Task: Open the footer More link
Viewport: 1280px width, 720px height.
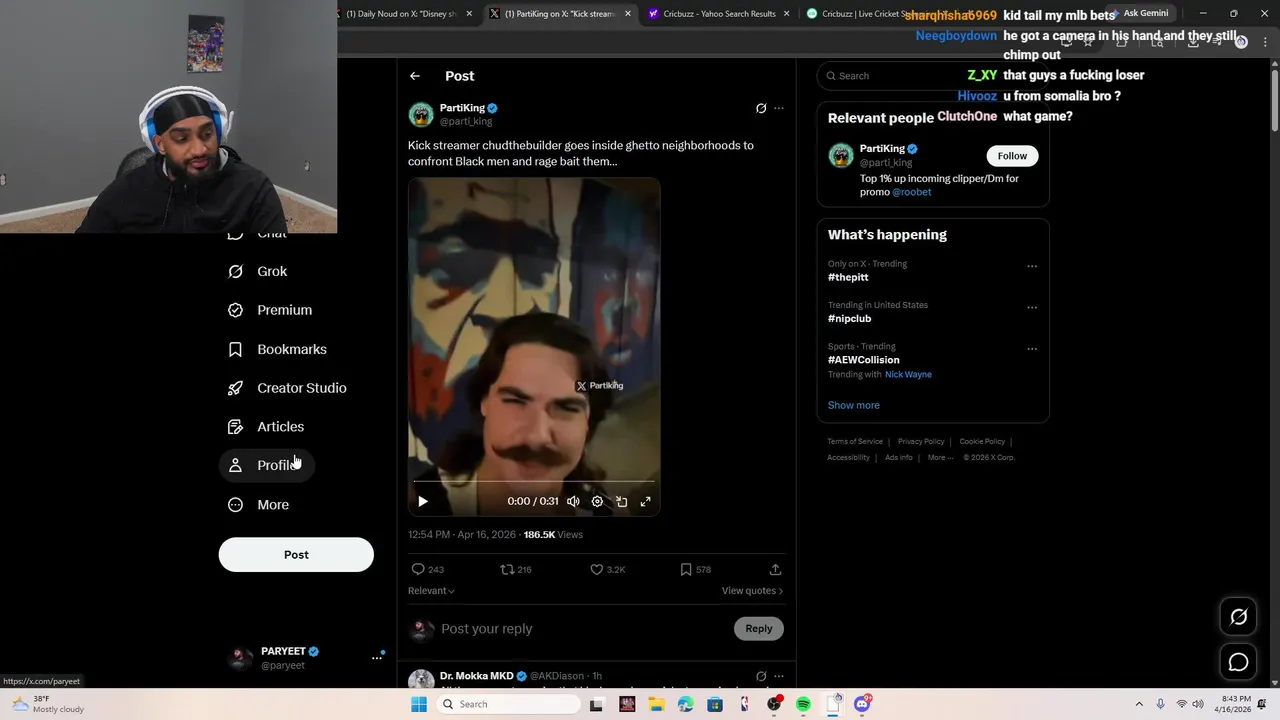Action: pyautogui.click(x=939, y=458)
